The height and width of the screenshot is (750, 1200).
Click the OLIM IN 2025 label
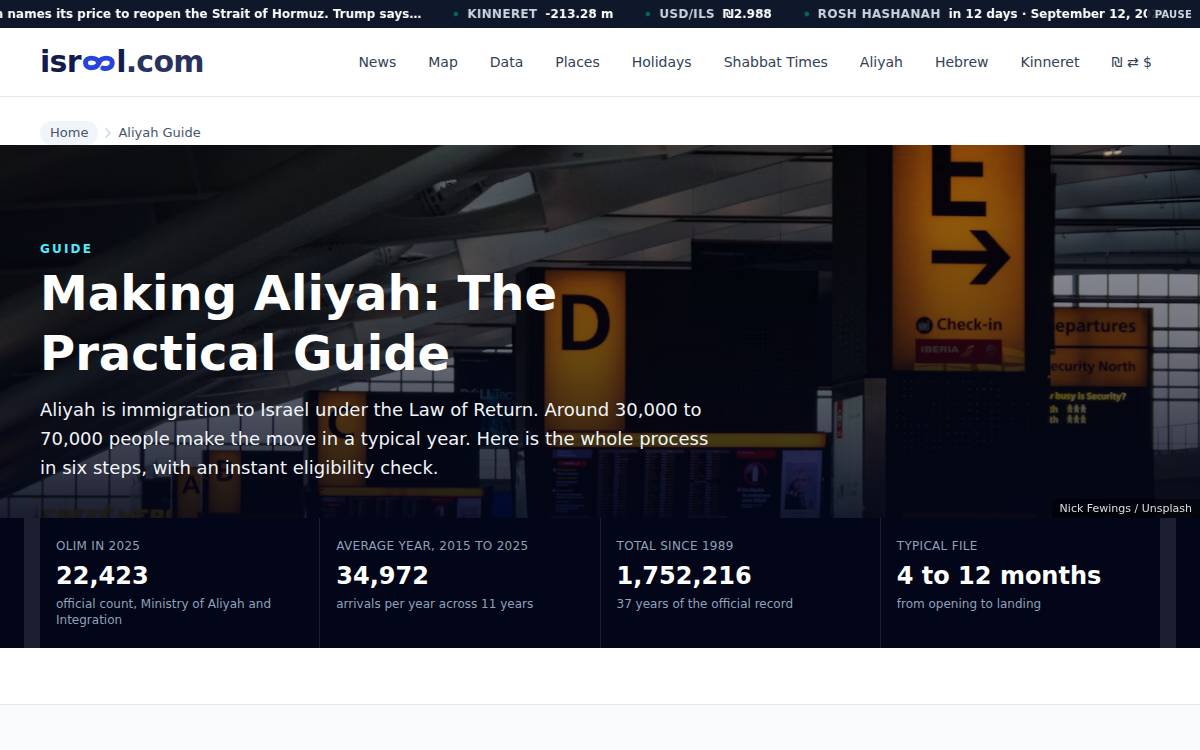click(x=98, y=546)
